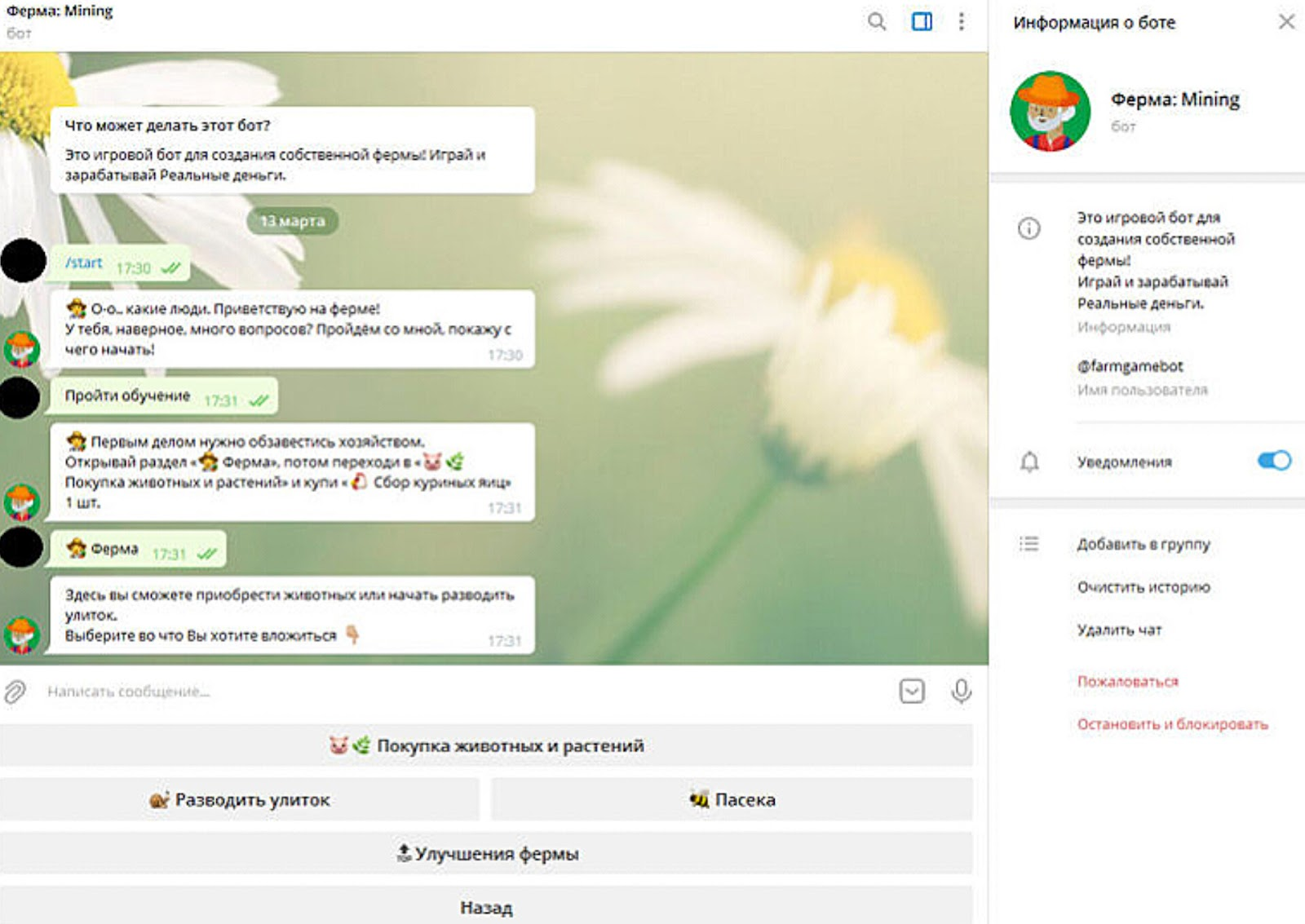Click the paperclip attach file icon
Screen dimensions: 1305x924
tap(15, 692)
